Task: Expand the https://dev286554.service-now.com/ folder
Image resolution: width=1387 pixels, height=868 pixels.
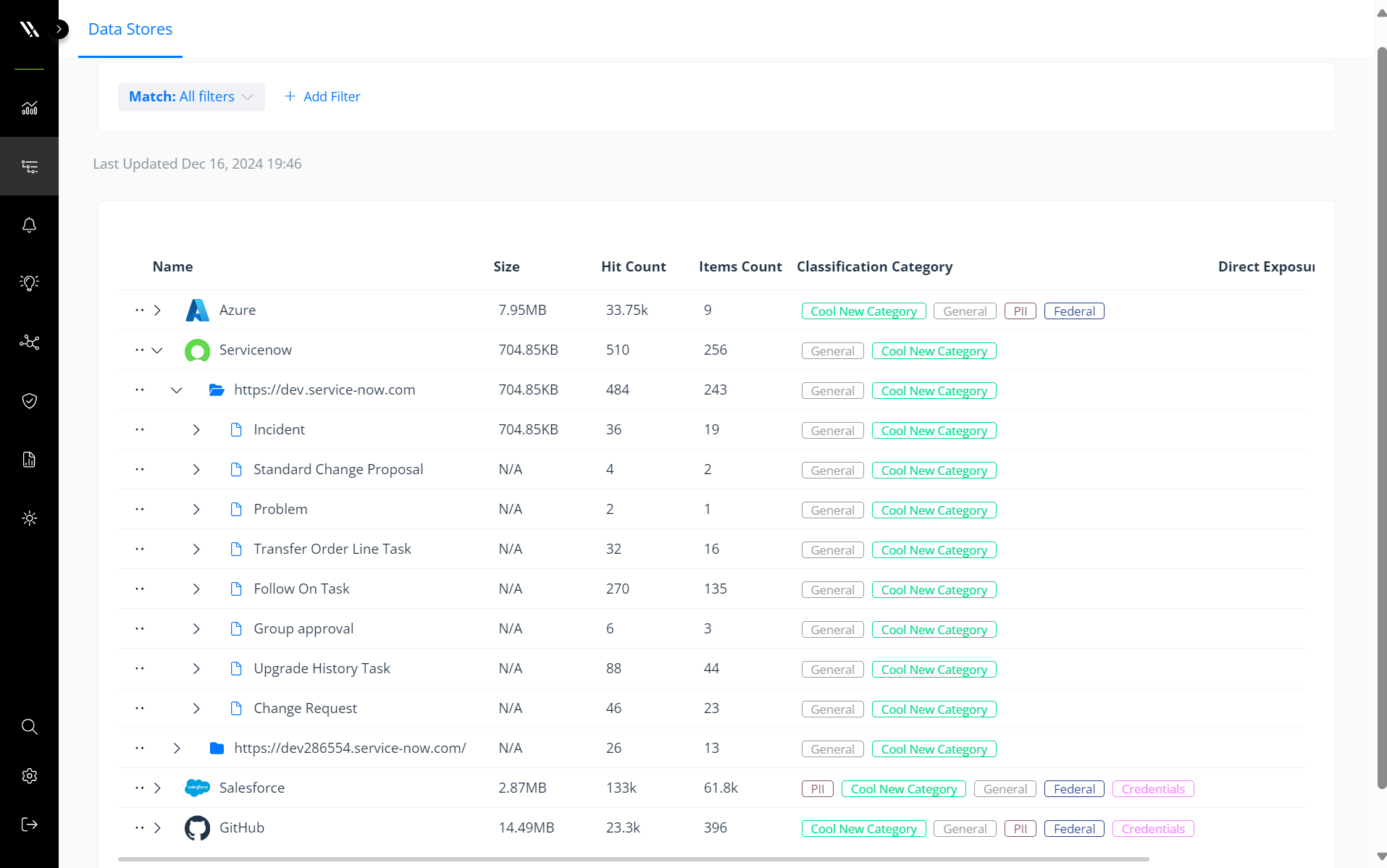Action: click(176, 749)
